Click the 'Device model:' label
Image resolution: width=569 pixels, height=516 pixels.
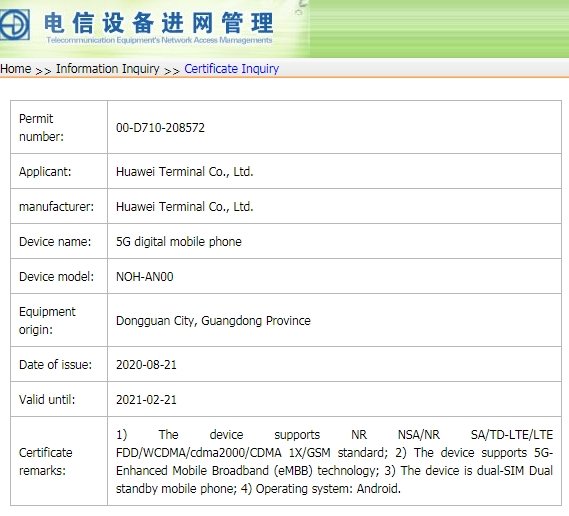[x=56, y=277]
